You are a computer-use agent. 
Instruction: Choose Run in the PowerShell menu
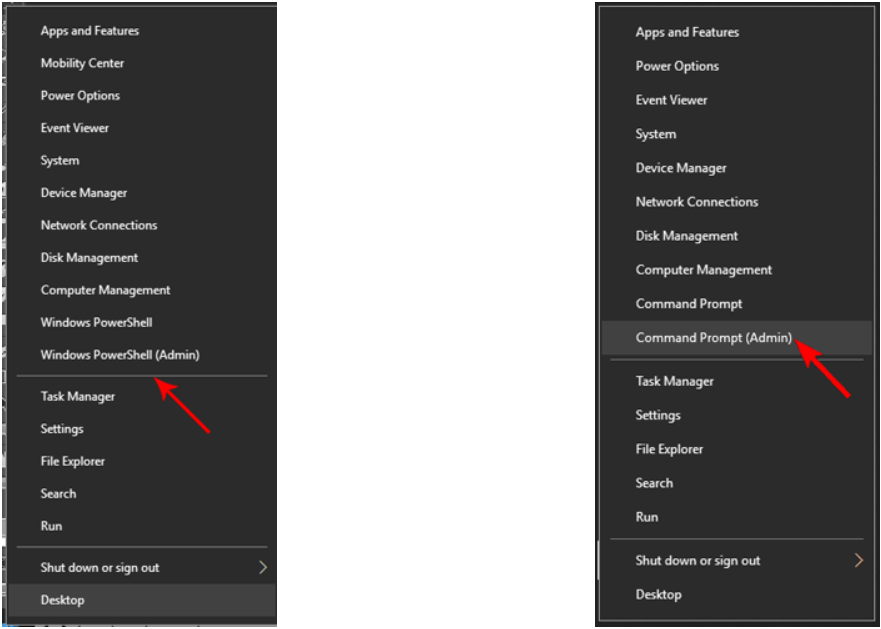coord(51,526)
